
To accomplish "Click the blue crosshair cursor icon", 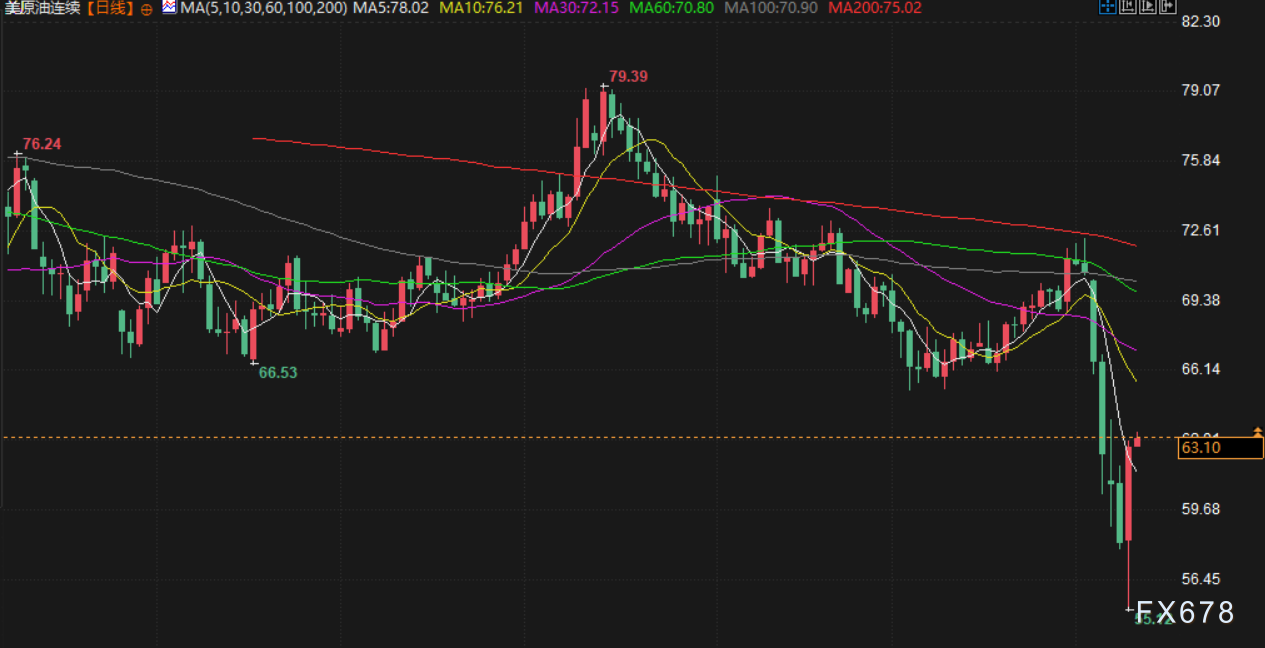I will coord(1107,7).
